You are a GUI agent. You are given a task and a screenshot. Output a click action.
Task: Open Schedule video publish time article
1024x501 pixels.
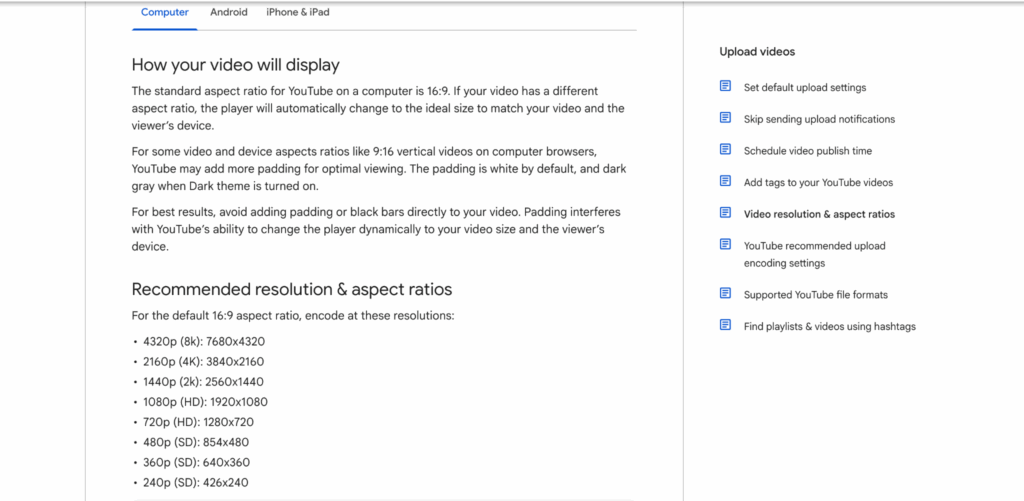coord(807,150)
